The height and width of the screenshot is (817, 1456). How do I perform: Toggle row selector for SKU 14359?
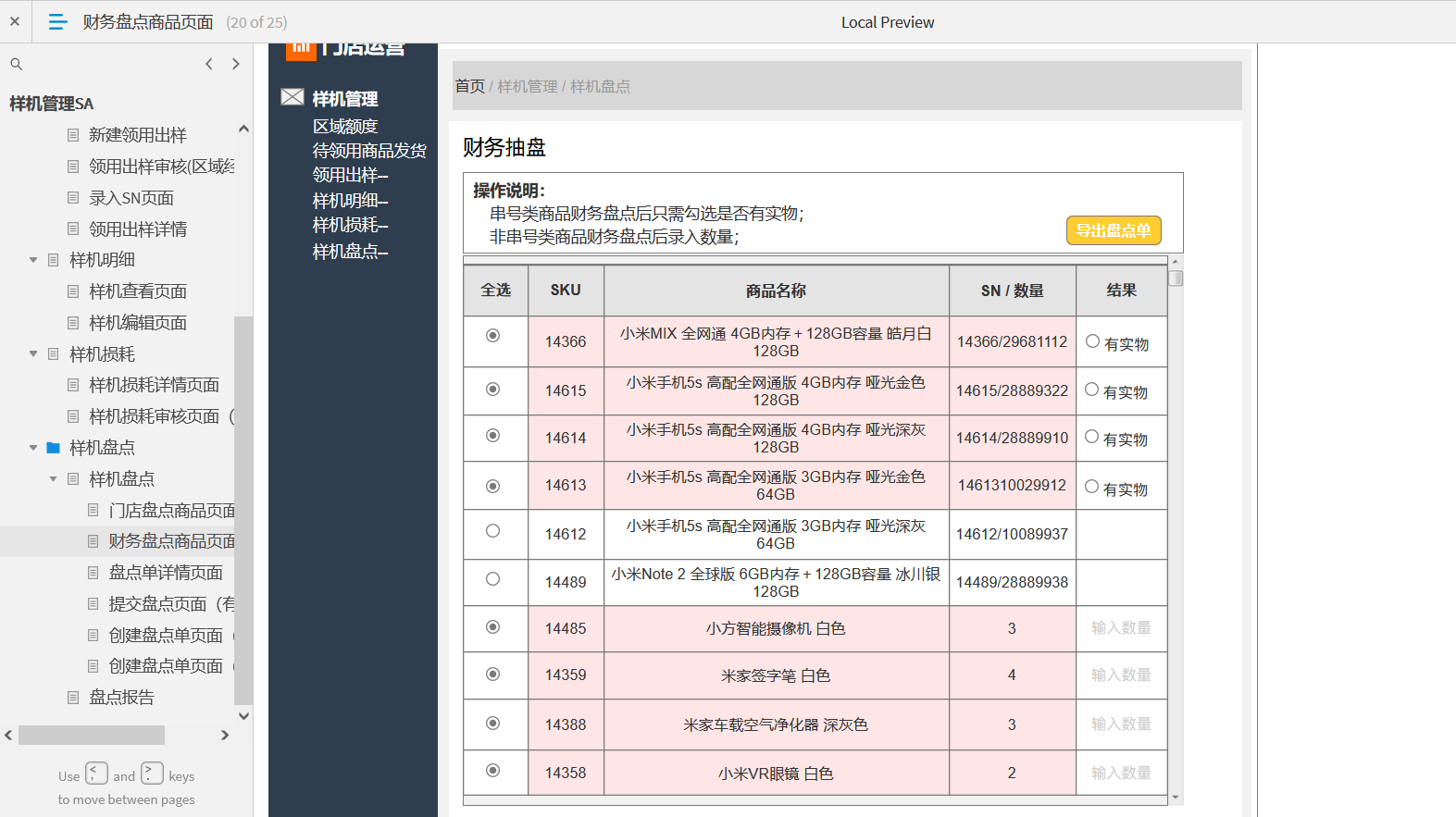click(493, 675)
